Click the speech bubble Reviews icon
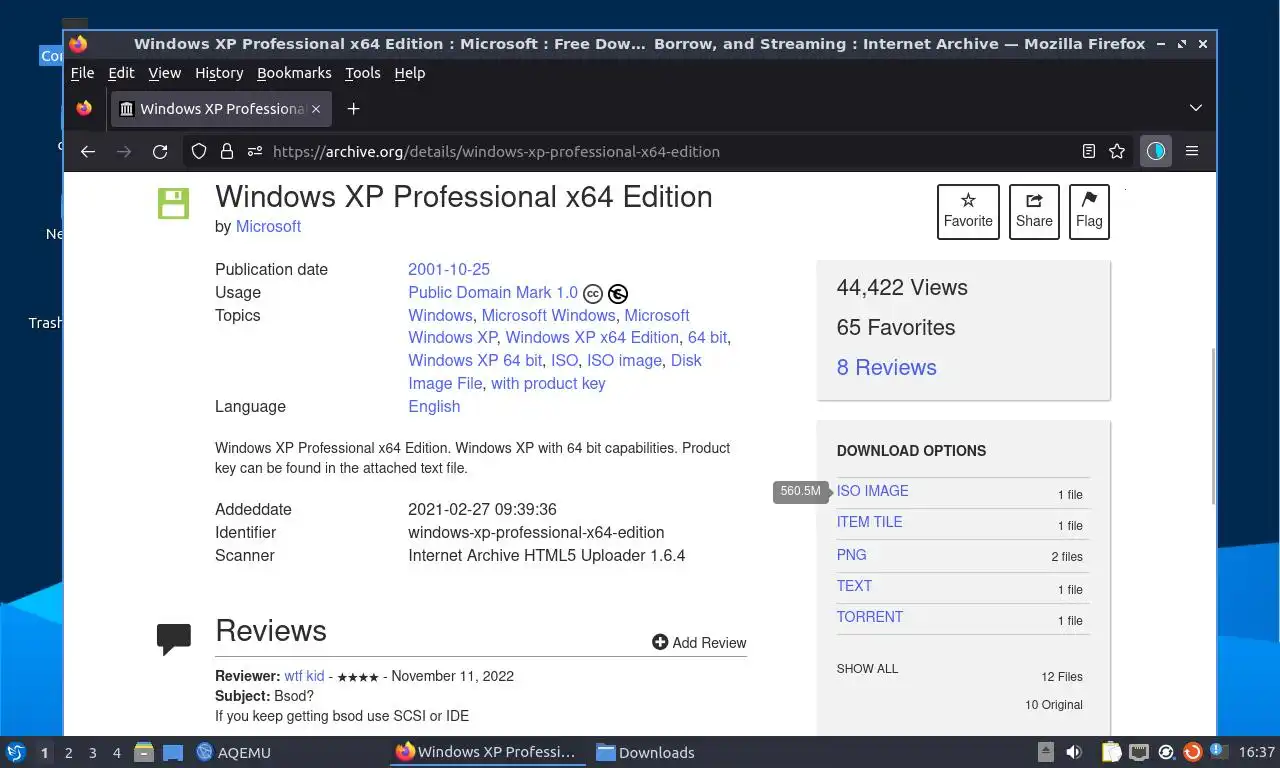 [x=174, y=638]
